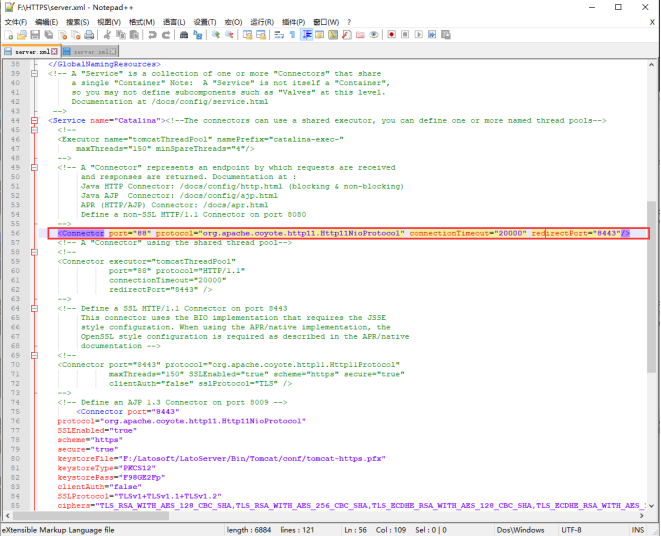Click the vertical scrollbar up arrow
661x536 pixels.
click(651, 65)
